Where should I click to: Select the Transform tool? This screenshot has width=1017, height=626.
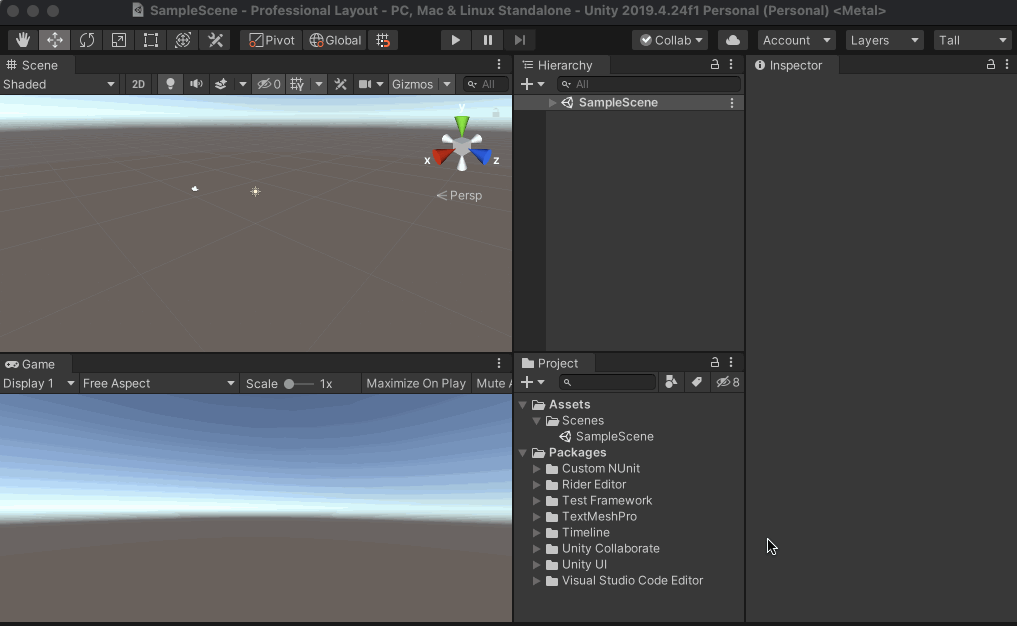click(183, 40)
